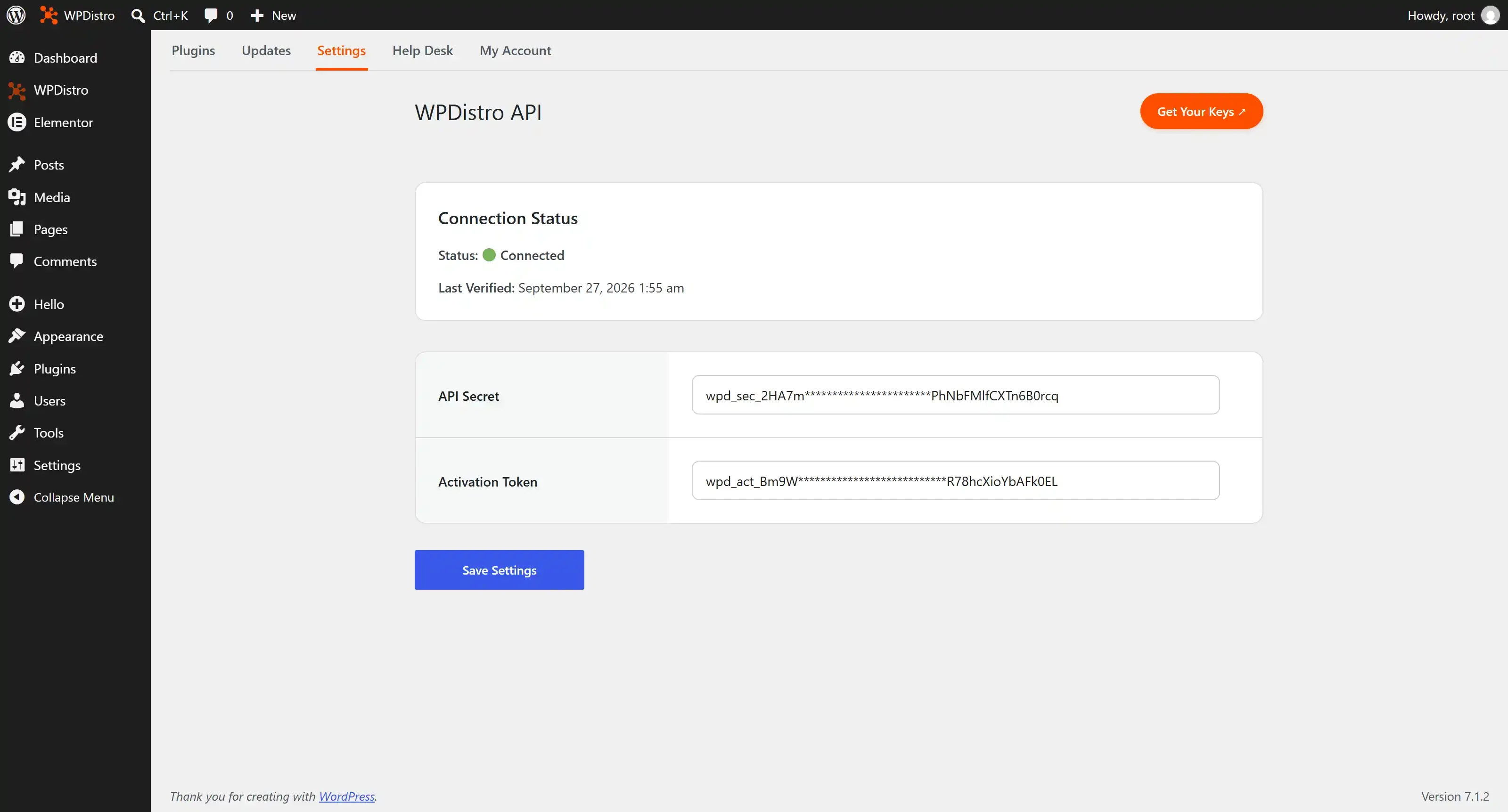Click the API Secret label

pyautogui.click(x=468, y=396)
